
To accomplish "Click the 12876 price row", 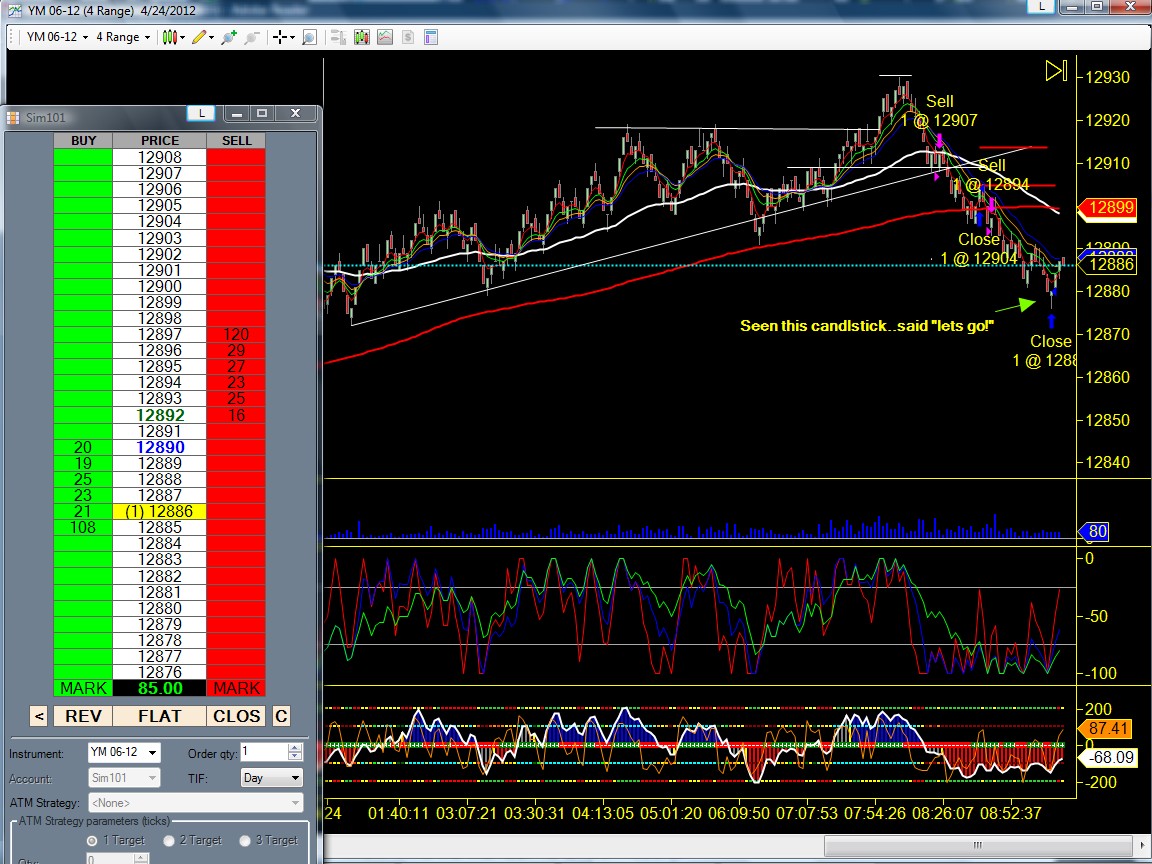I will [159, 672].
